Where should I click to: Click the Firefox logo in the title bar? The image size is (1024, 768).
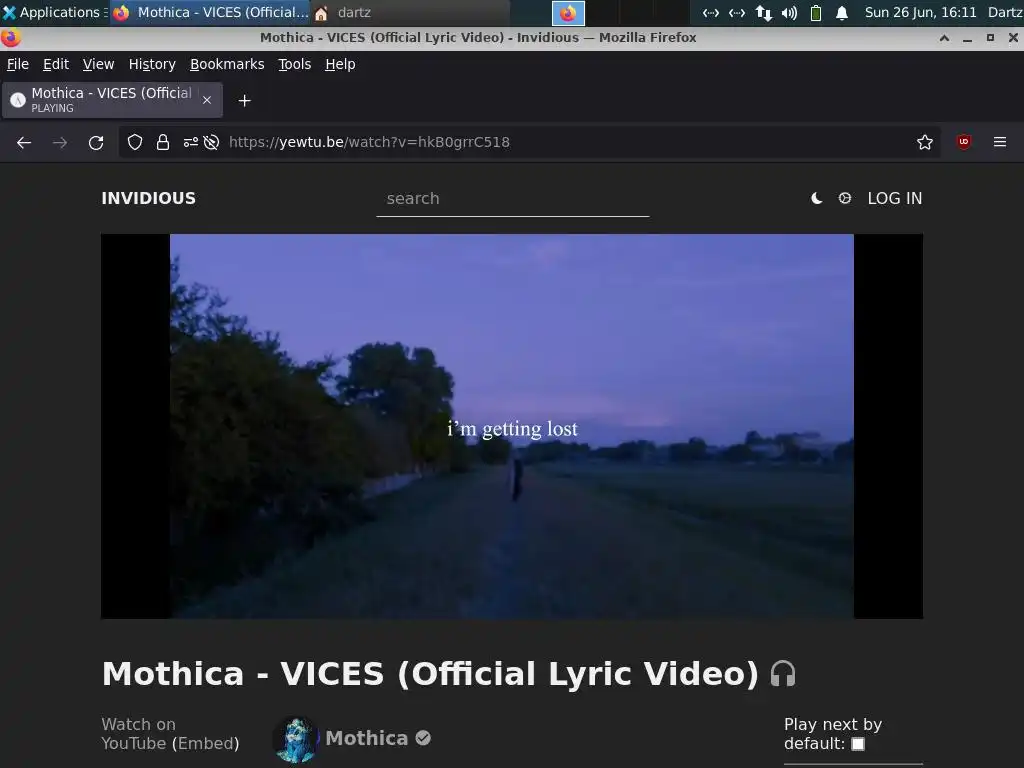pyautogui.click(x=10, y=38)
